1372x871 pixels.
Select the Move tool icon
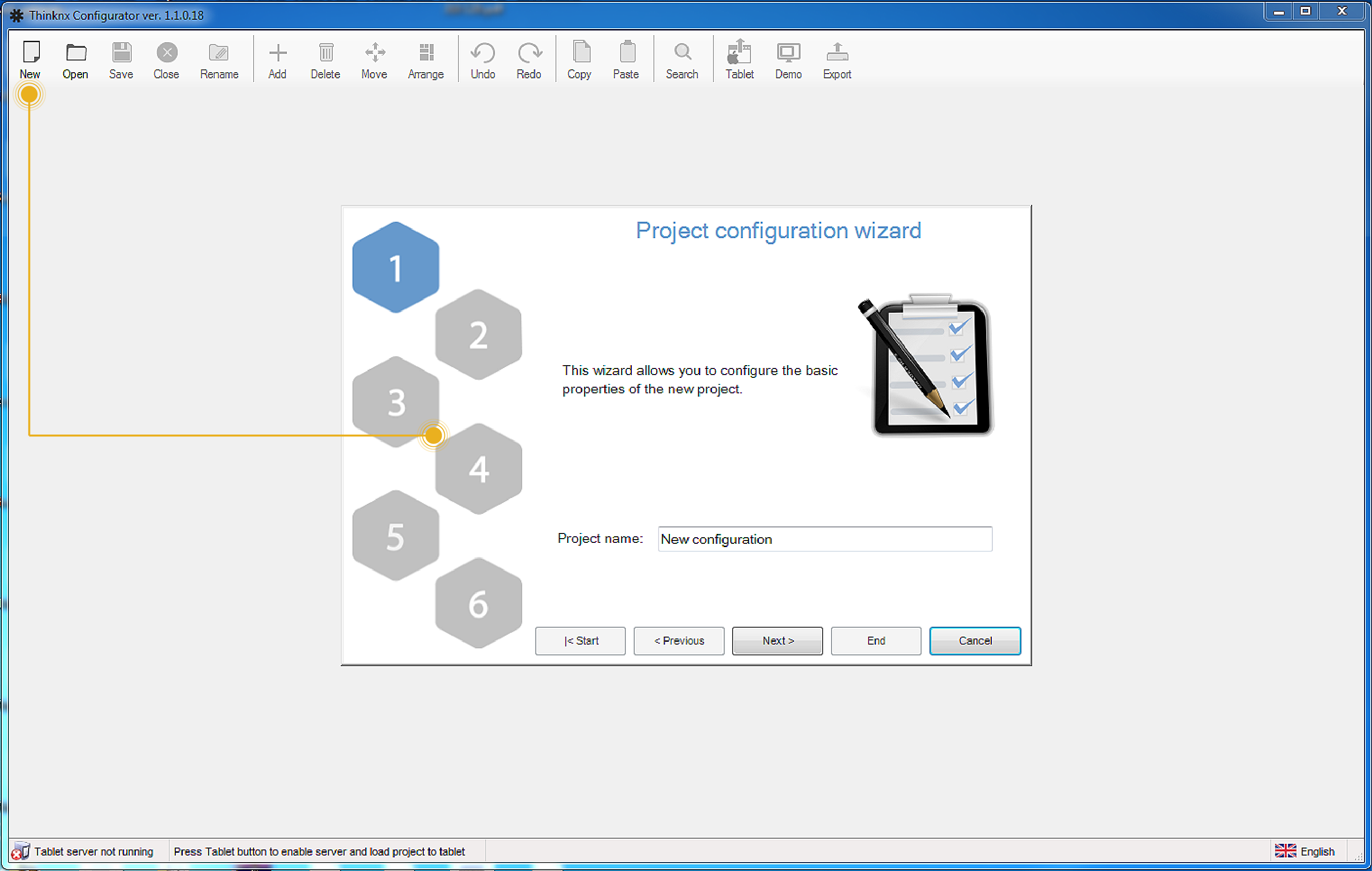[375, 53]
